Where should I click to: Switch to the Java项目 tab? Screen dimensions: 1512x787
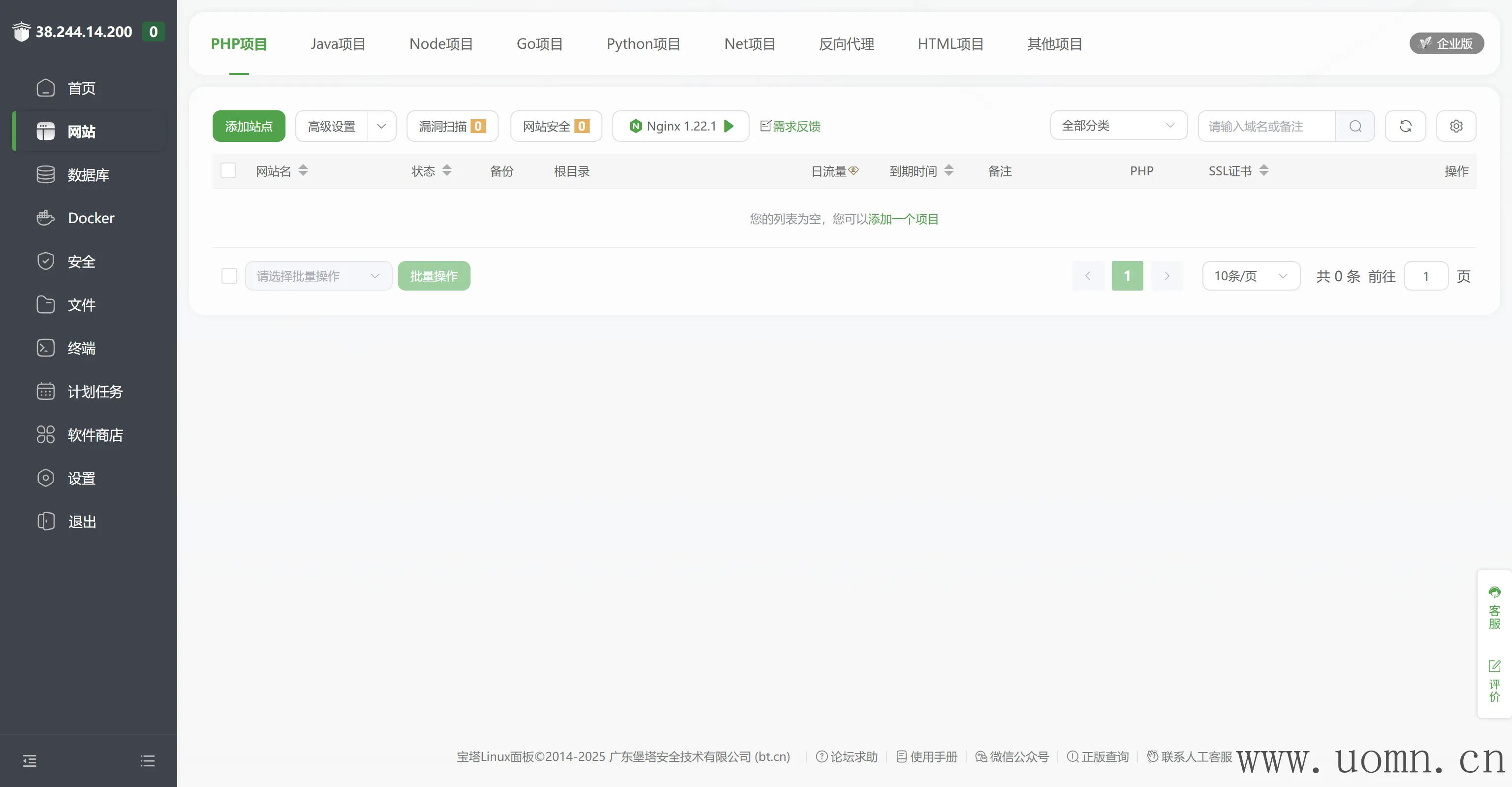click(x=338, y=44)
